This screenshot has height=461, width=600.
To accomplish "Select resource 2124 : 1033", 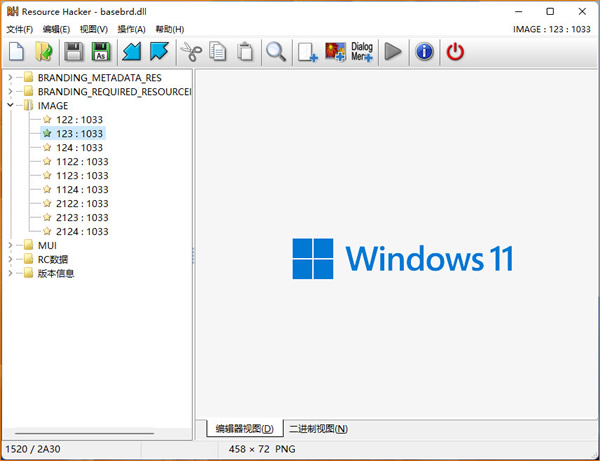I will click(x=82, y=231).
